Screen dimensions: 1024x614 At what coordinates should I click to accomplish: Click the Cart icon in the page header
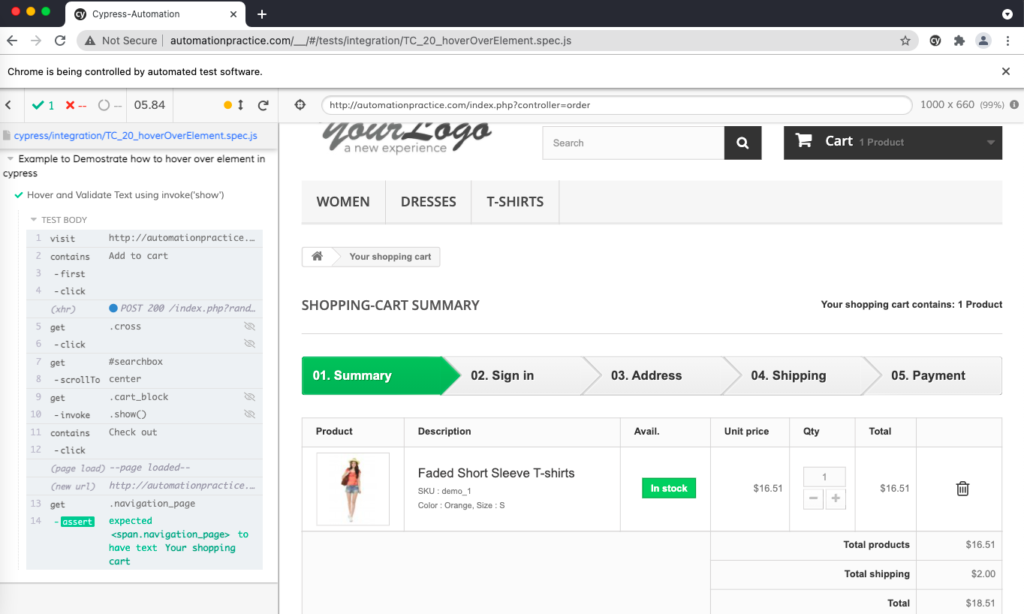pos(805,142)
